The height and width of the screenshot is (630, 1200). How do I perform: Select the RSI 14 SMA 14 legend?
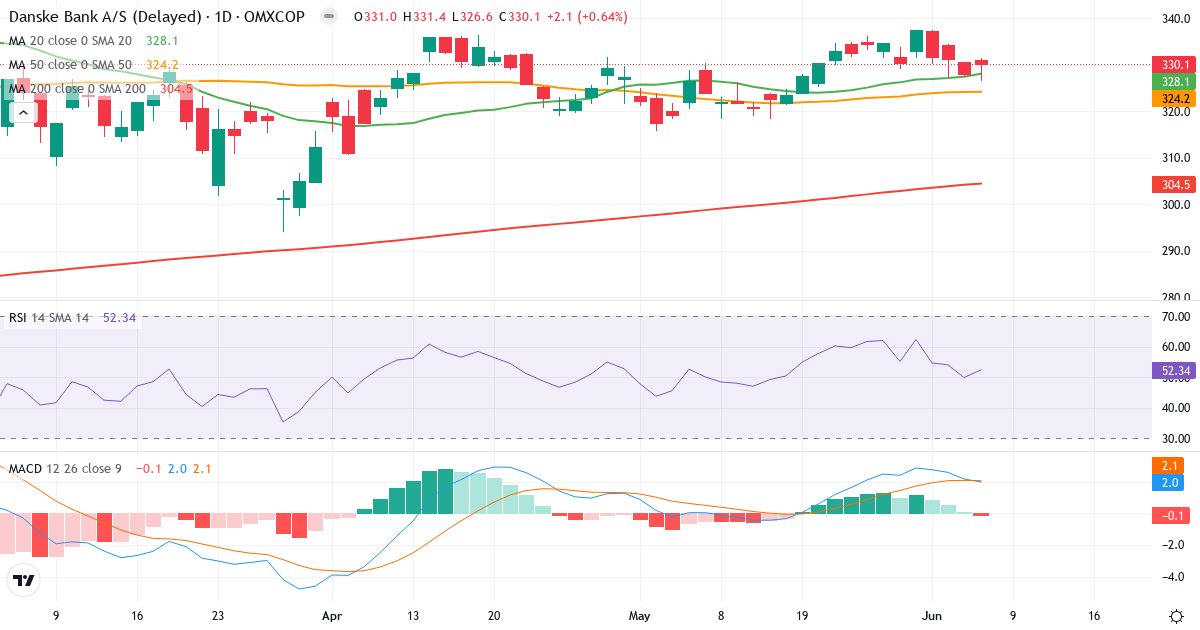49,318
